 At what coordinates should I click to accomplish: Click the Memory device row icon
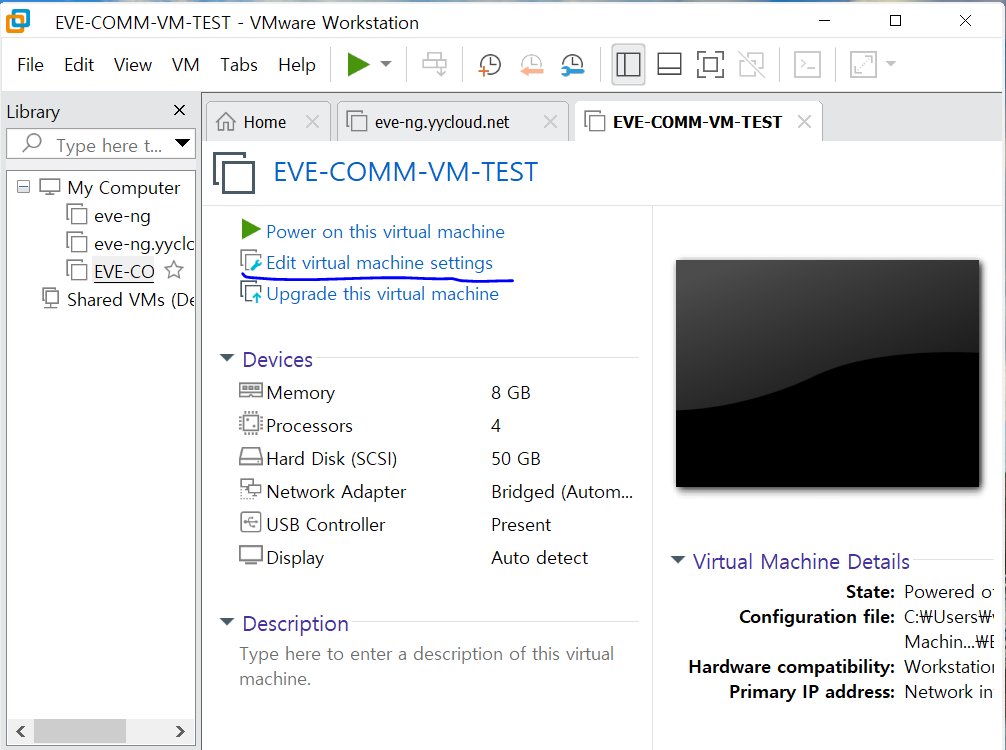(250, 390)
